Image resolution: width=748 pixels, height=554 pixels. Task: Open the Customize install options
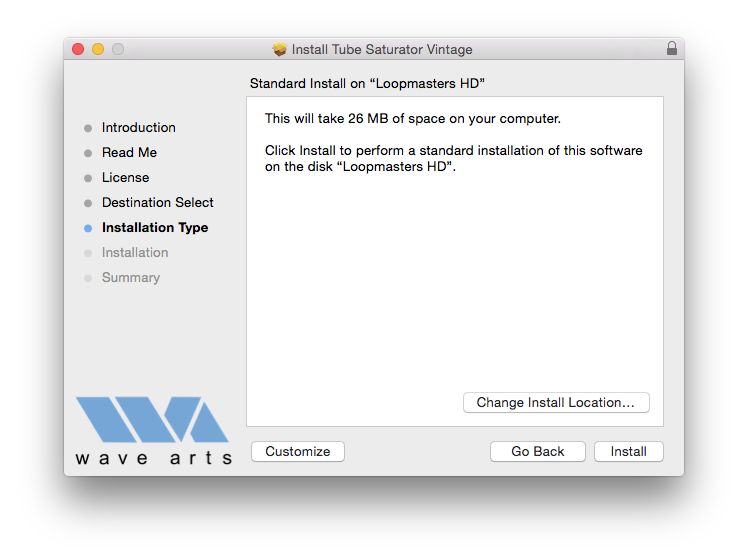point(298,451)
